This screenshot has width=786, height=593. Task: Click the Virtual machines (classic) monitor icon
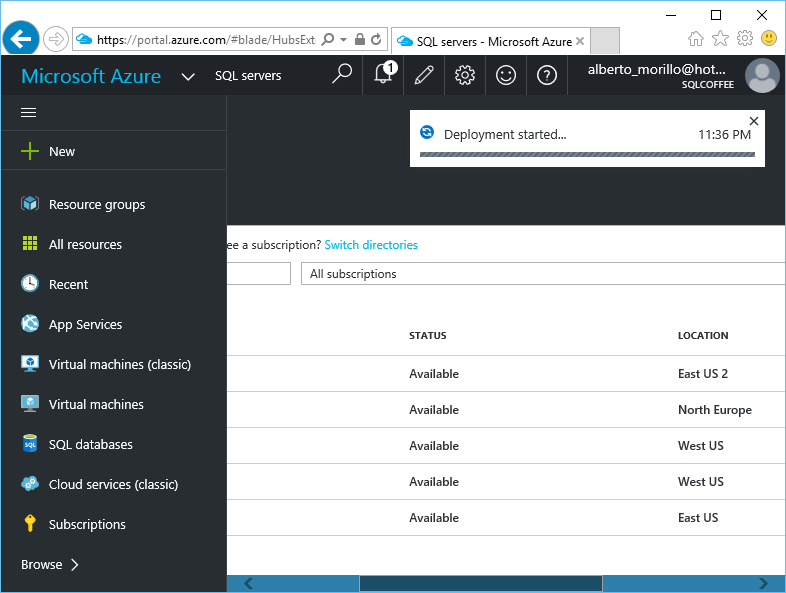pyautogui.click(x=30, y=363)
